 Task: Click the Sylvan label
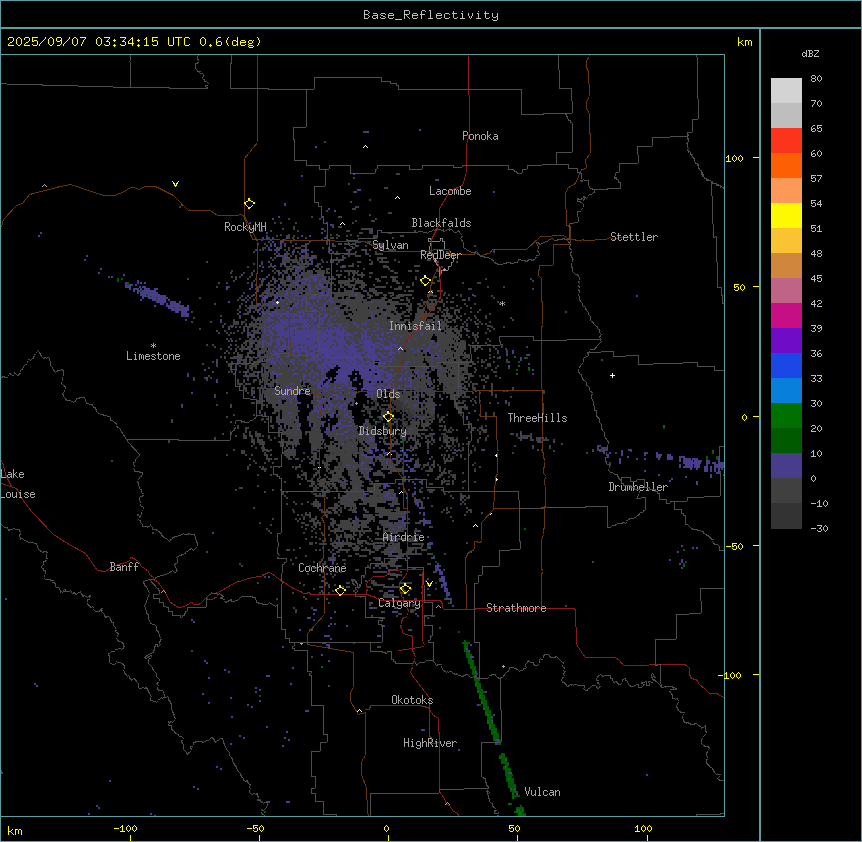tap(390, 245)
